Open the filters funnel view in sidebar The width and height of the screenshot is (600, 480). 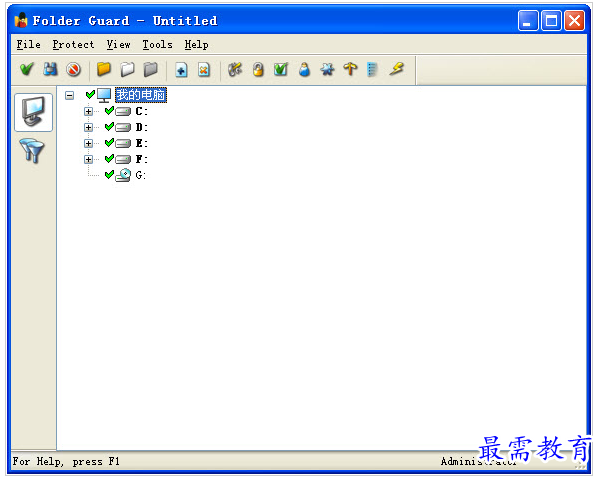point(33,151)
